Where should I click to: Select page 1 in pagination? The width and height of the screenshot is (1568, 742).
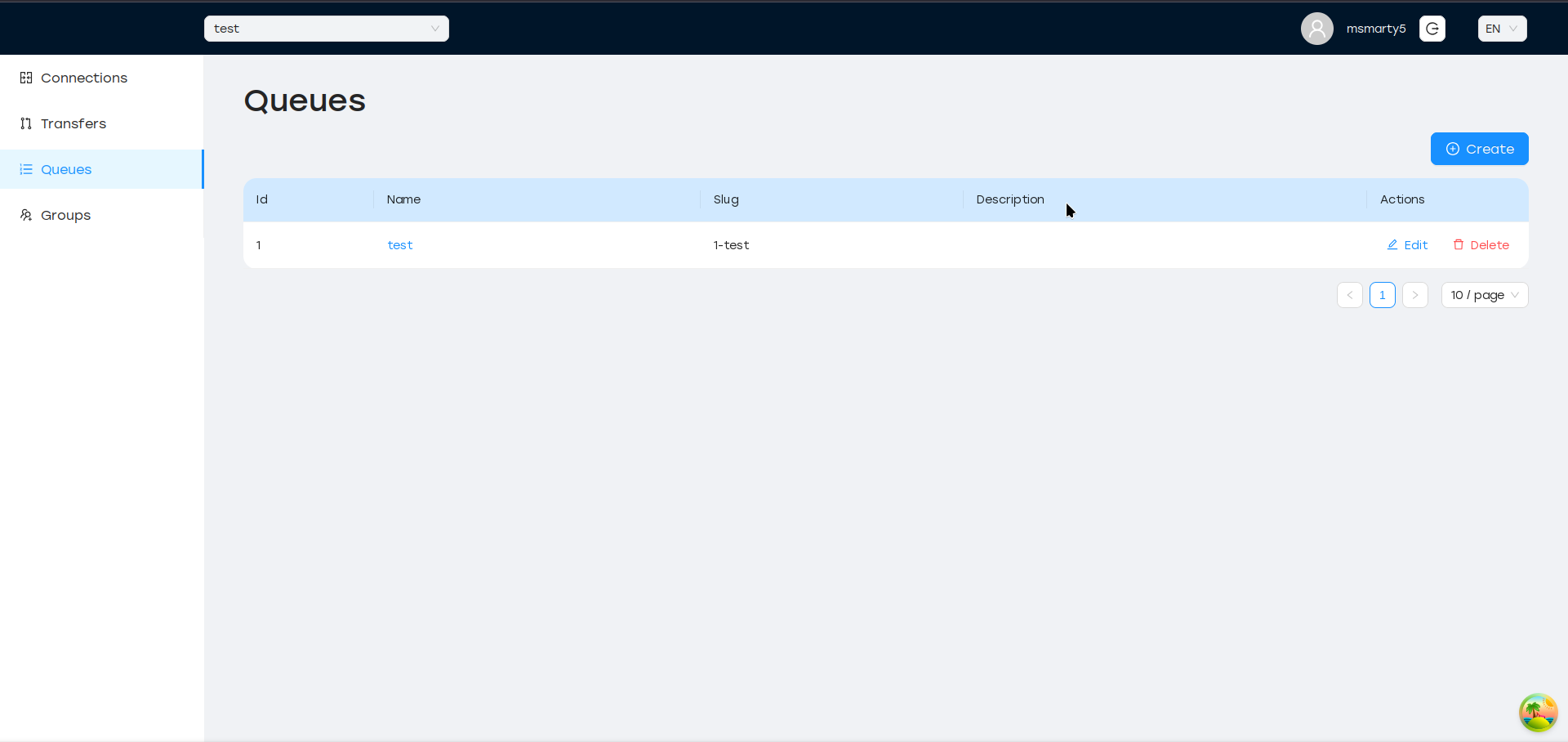click(x=1382, y=295)
